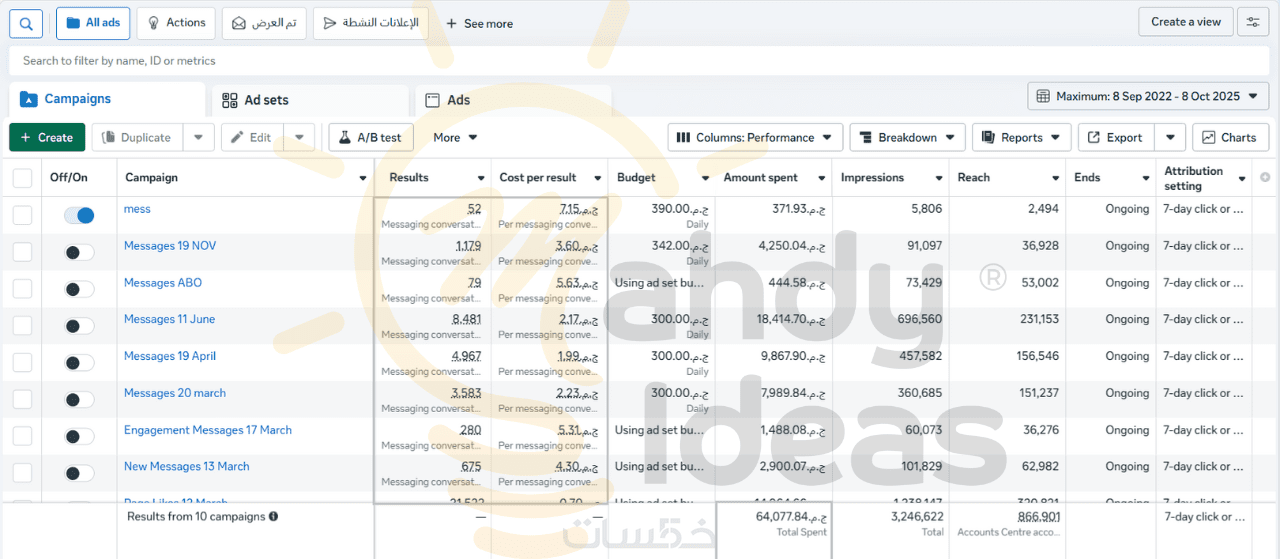
Task: Select the 18,414.70 amount spent cell
Action: coord(791,320)
